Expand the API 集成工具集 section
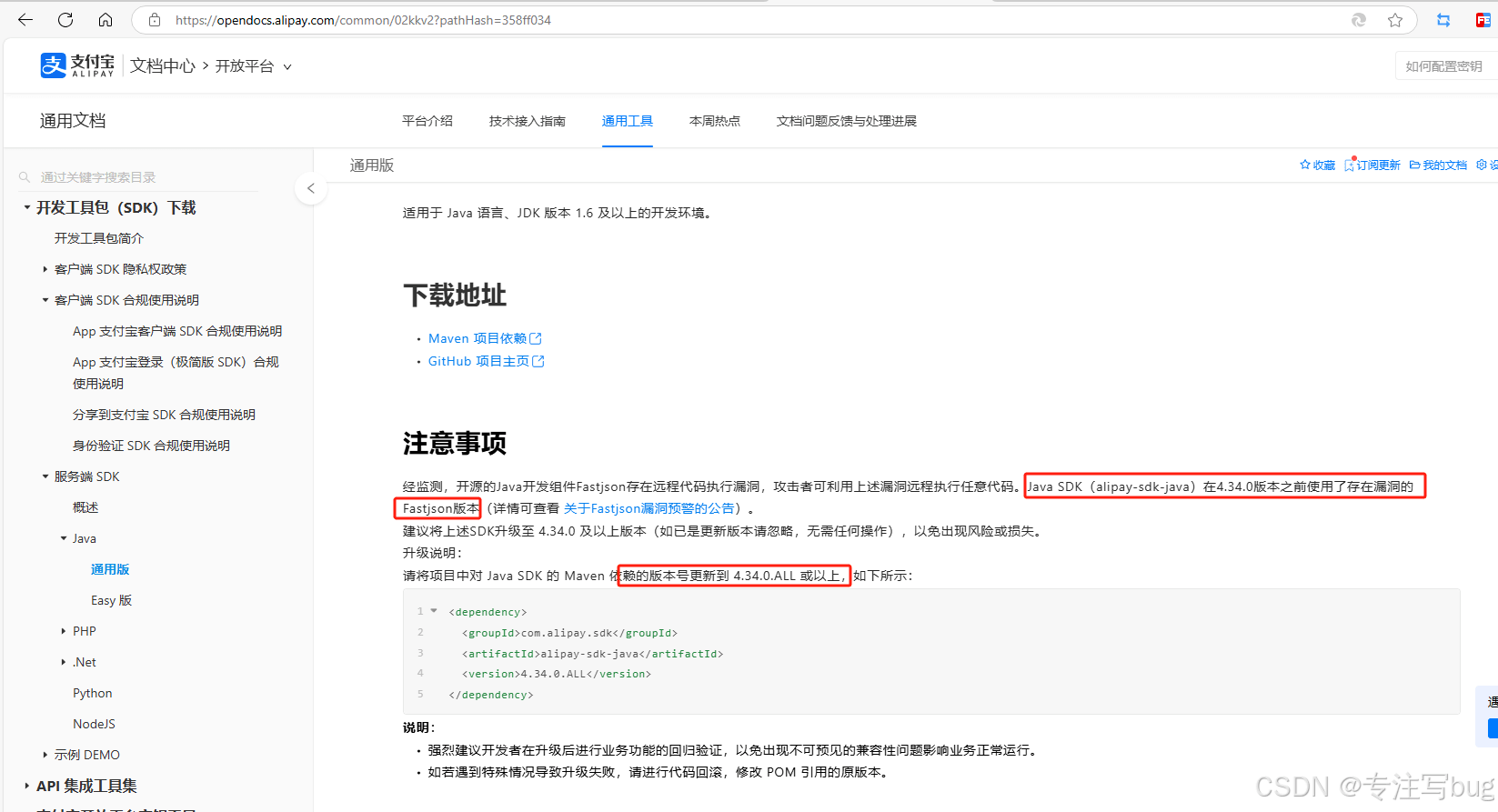The height and width of the screenshot is (812, 1498). pyautogui.click(x=27, y=786)
